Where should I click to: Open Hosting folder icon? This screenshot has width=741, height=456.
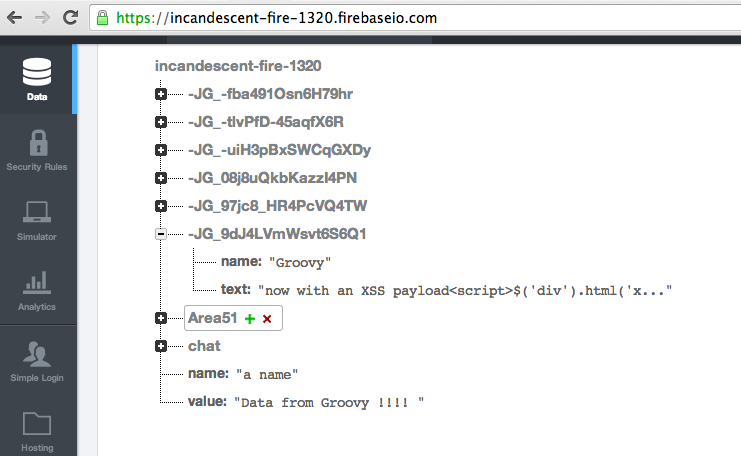pyautogui.click(x=37, y=424)
